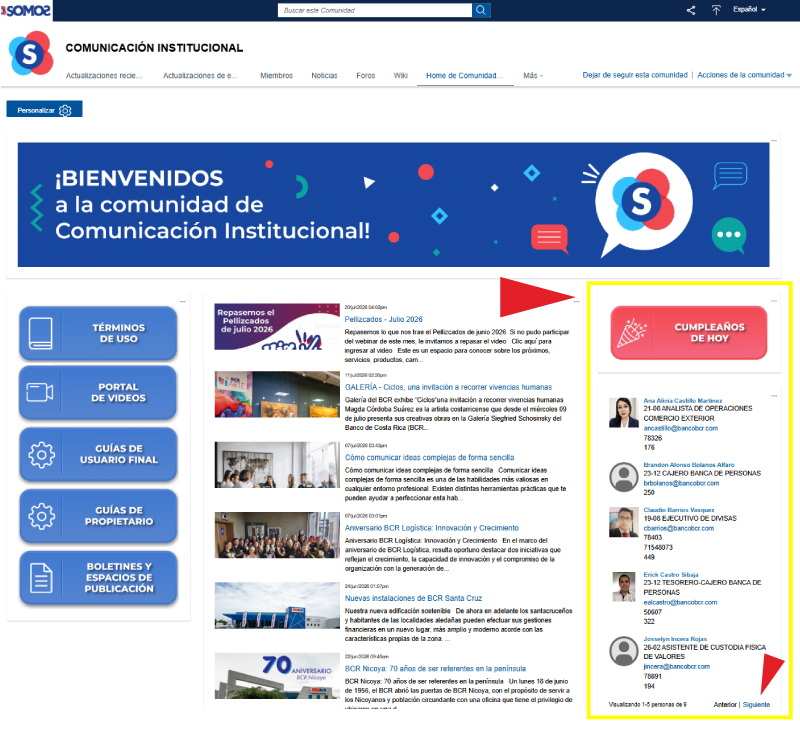This screenshot has width=800, height=732.
Task: Open Guías de Usuario Final button
Action: click(98, 454)
